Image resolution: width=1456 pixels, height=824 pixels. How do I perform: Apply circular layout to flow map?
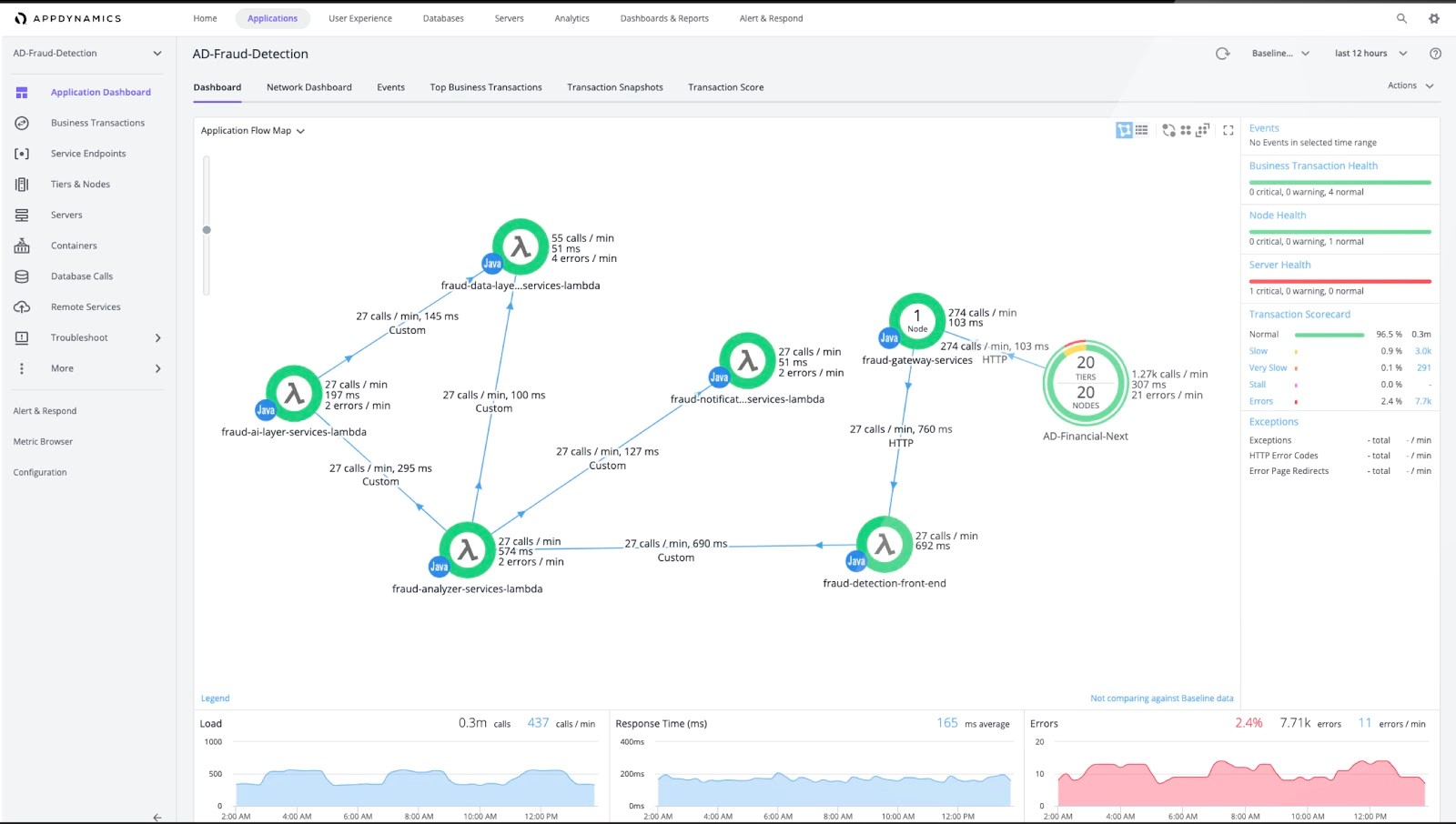click(x=1168, y=130)
